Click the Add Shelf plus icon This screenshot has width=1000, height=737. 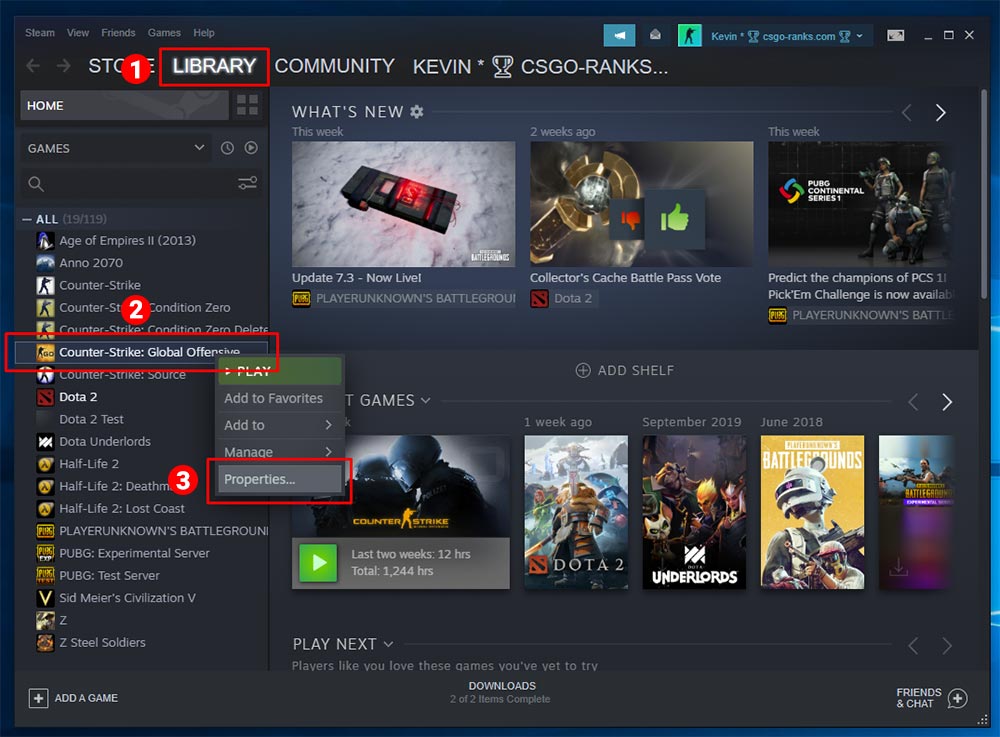pyautogui.click(x=583, y=370)
